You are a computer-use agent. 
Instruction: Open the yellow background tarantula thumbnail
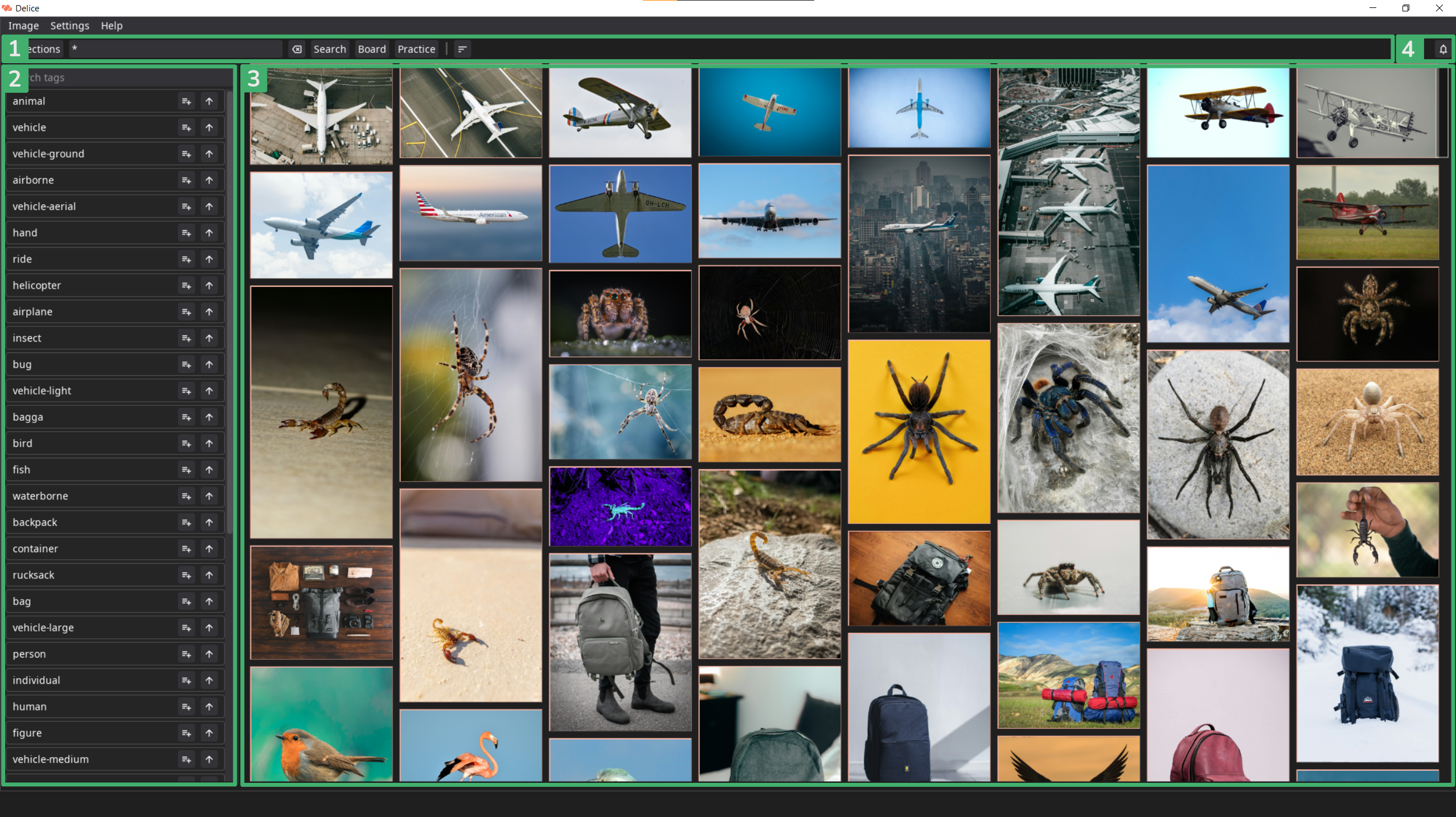point(918,432)
